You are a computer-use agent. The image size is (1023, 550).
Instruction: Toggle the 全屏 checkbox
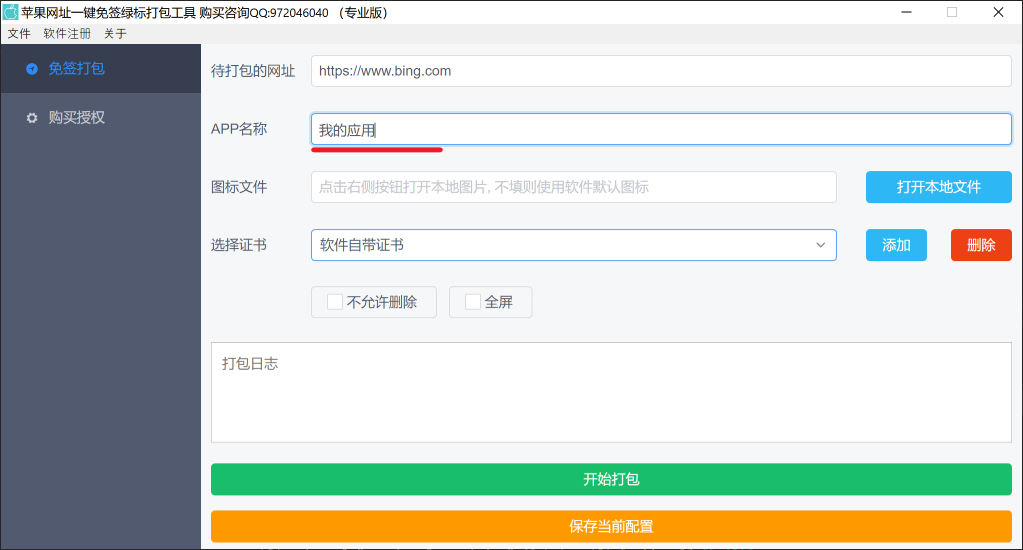[x=473, y=302]
